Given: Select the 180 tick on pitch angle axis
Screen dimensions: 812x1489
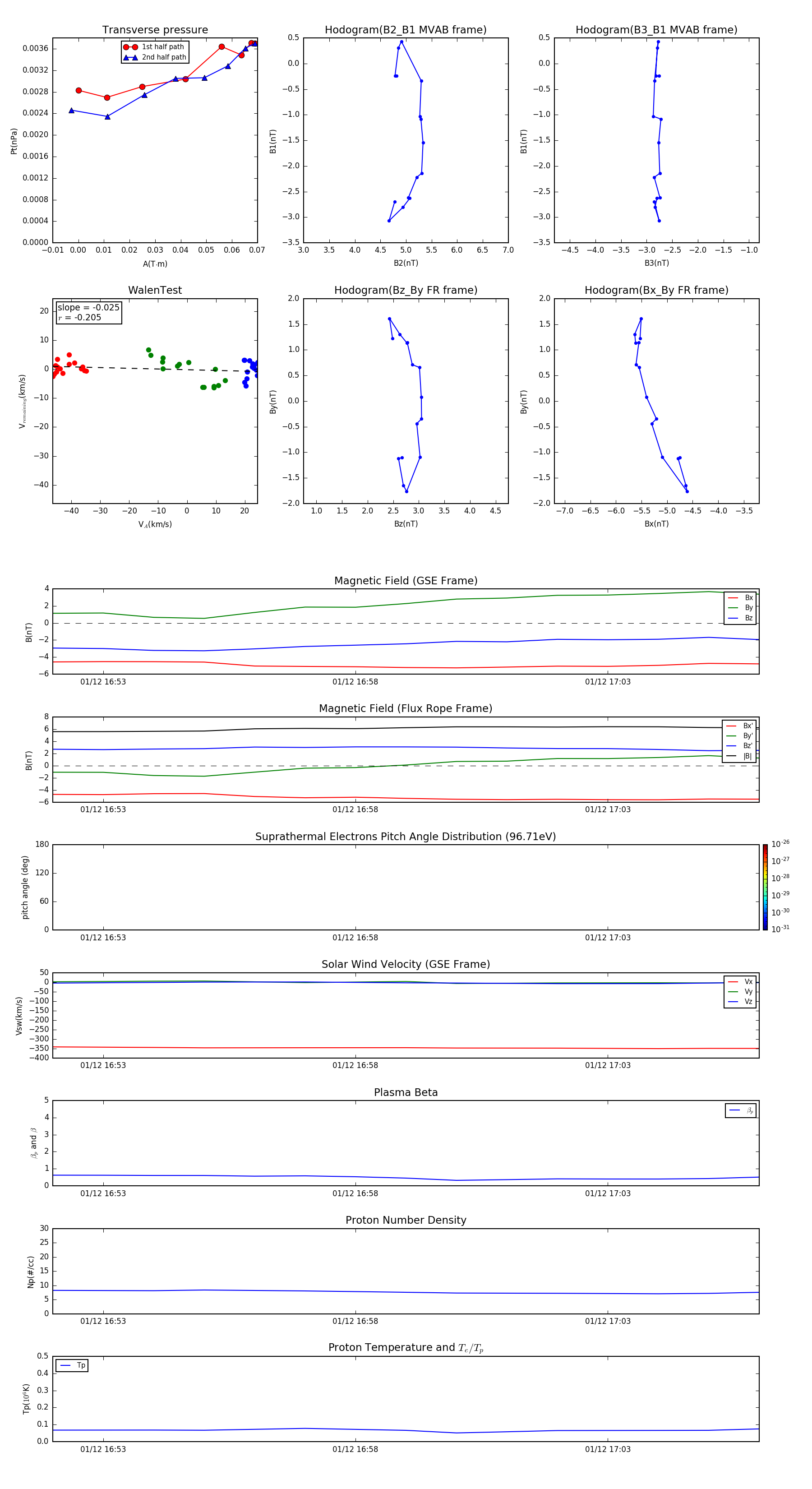Looking at the screenshot, I should [x=42, y=845].
